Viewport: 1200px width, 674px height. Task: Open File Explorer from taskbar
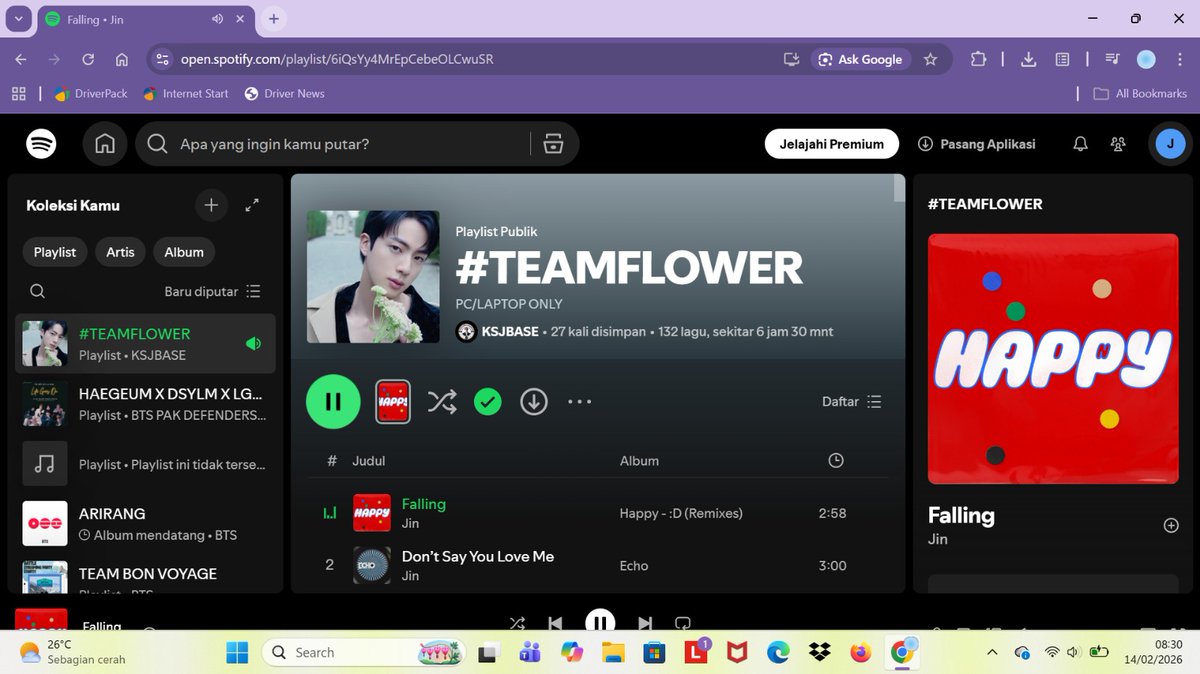613,652
